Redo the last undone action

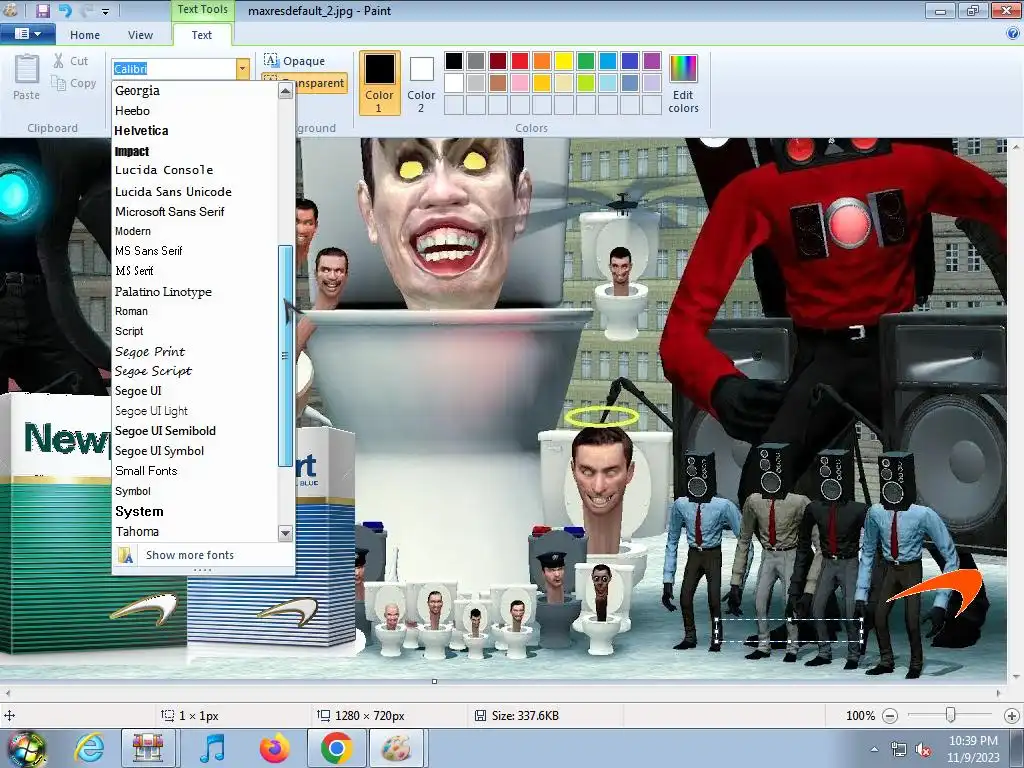point(87,10)
